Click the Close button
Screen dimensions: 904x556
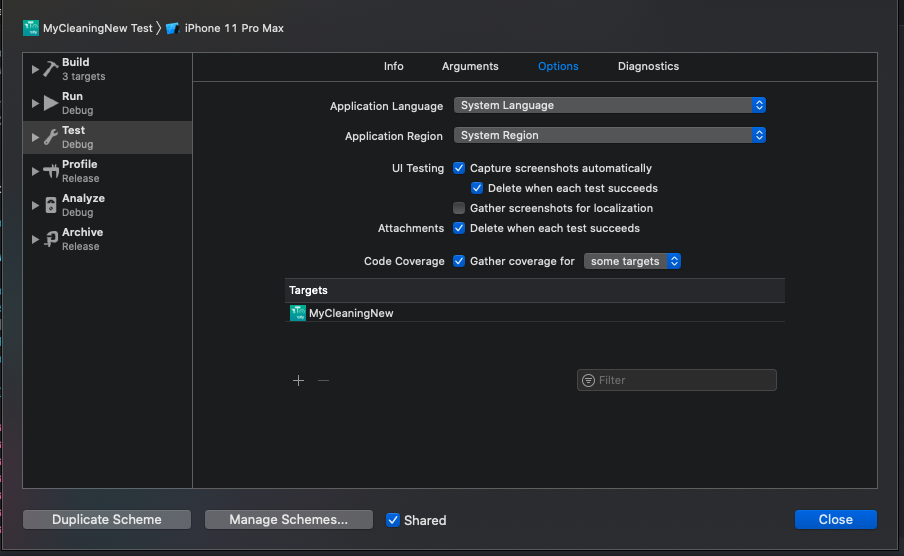[x=835, y=519]
